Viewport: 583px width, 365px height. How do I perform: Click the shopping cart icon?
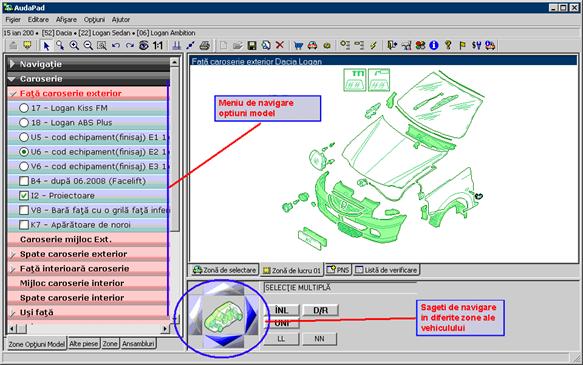(x=298, y=46)
